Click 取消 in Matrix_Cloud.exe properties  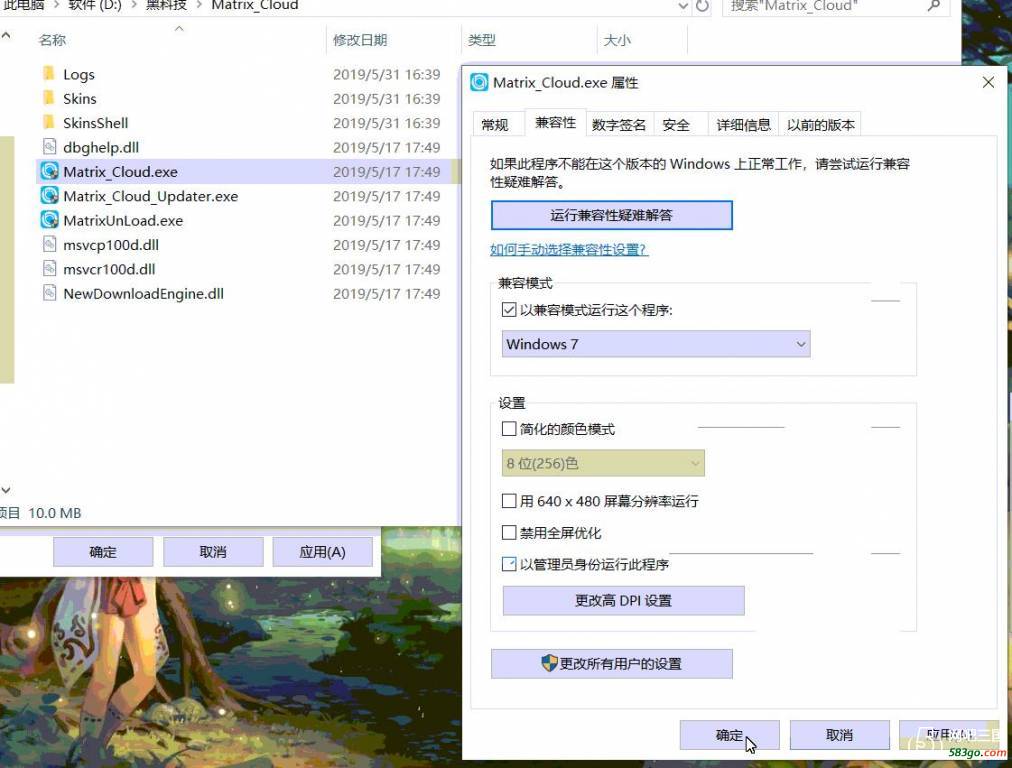(x=839, y=735)
